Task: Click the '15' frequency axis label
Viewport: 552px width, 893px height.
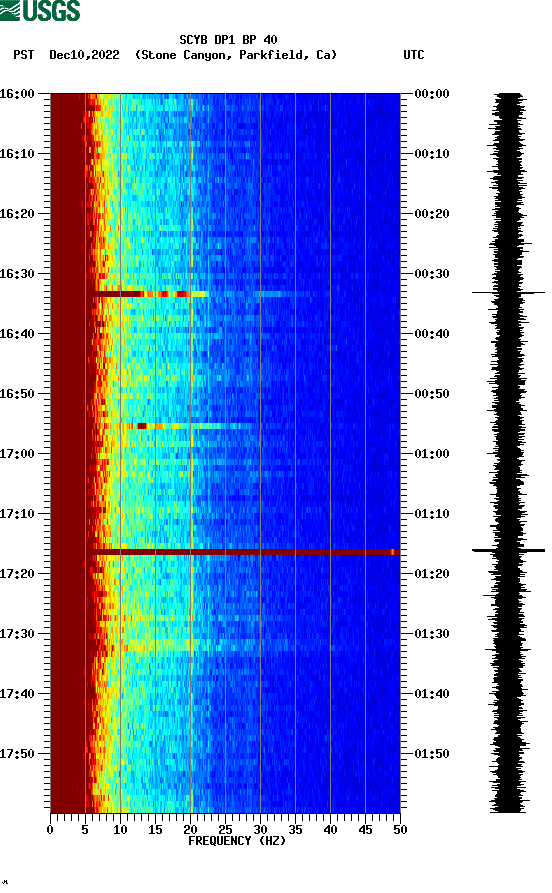Action: click(x=155, y=830)
